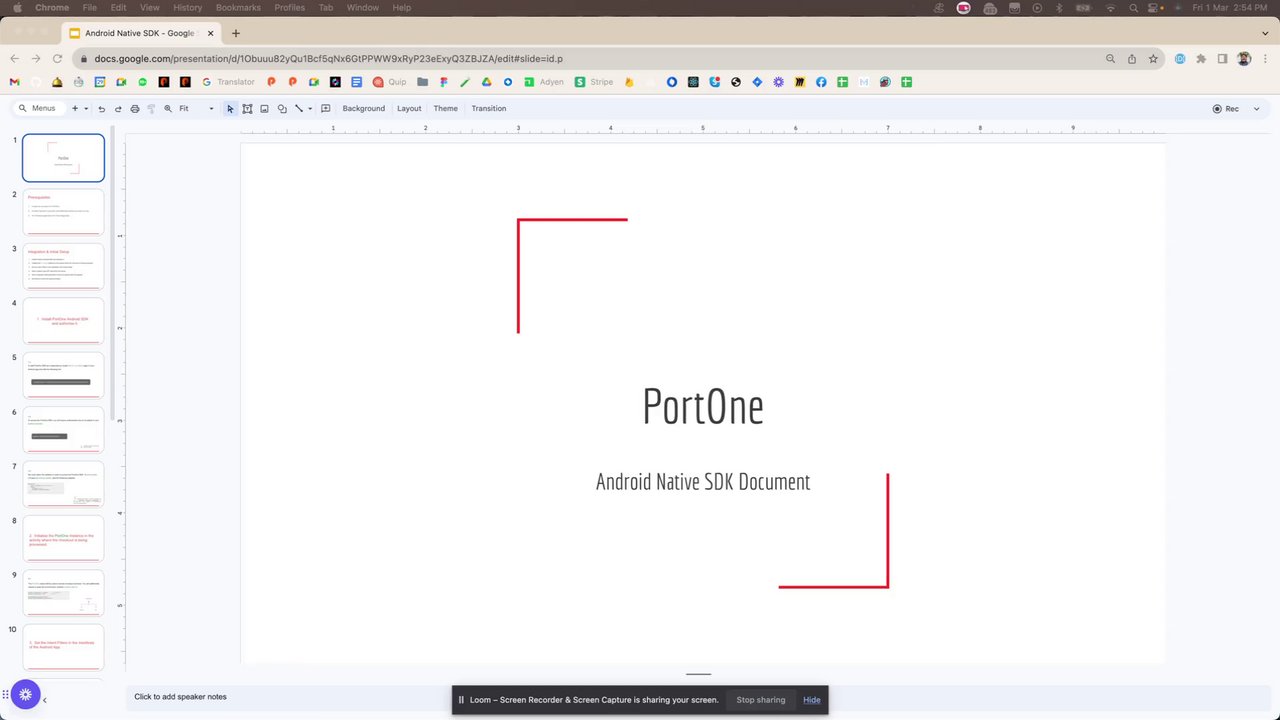The width and height of the screenshot is (1280, 720).
Task: Open the Figma bookmark icon
Action: [443, 82]
